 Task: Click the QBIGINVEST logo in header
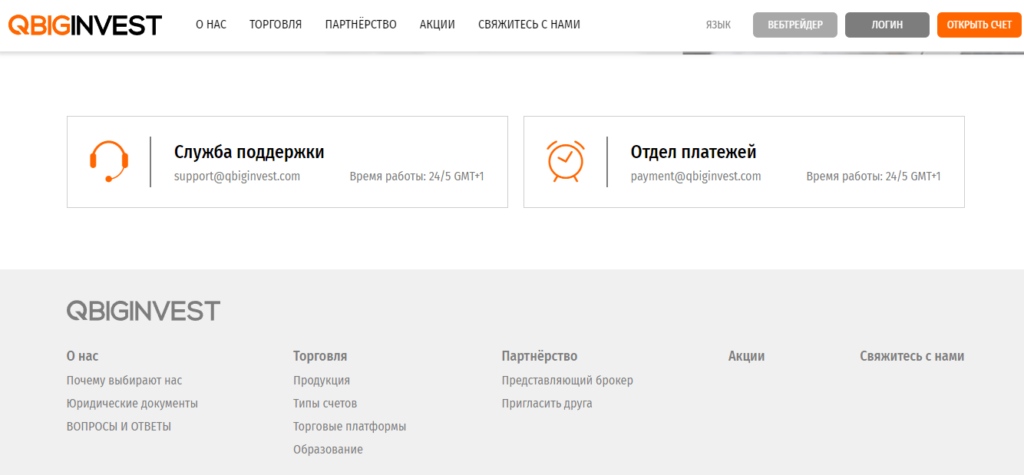tap(85, 25)
